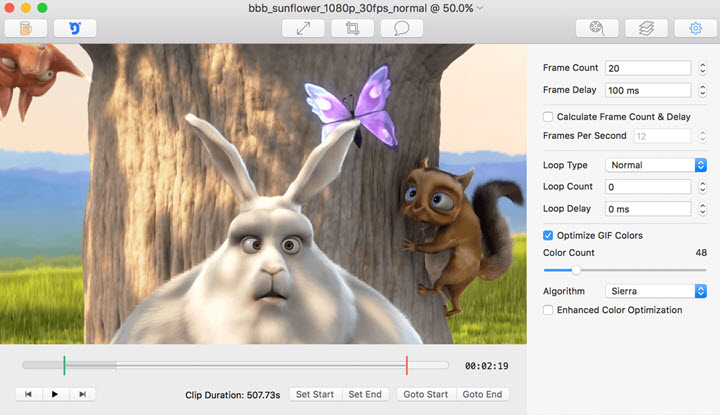Click the Loop Delay stepper arrows
This screenshot has height=416, width=720.
point(702,208)
